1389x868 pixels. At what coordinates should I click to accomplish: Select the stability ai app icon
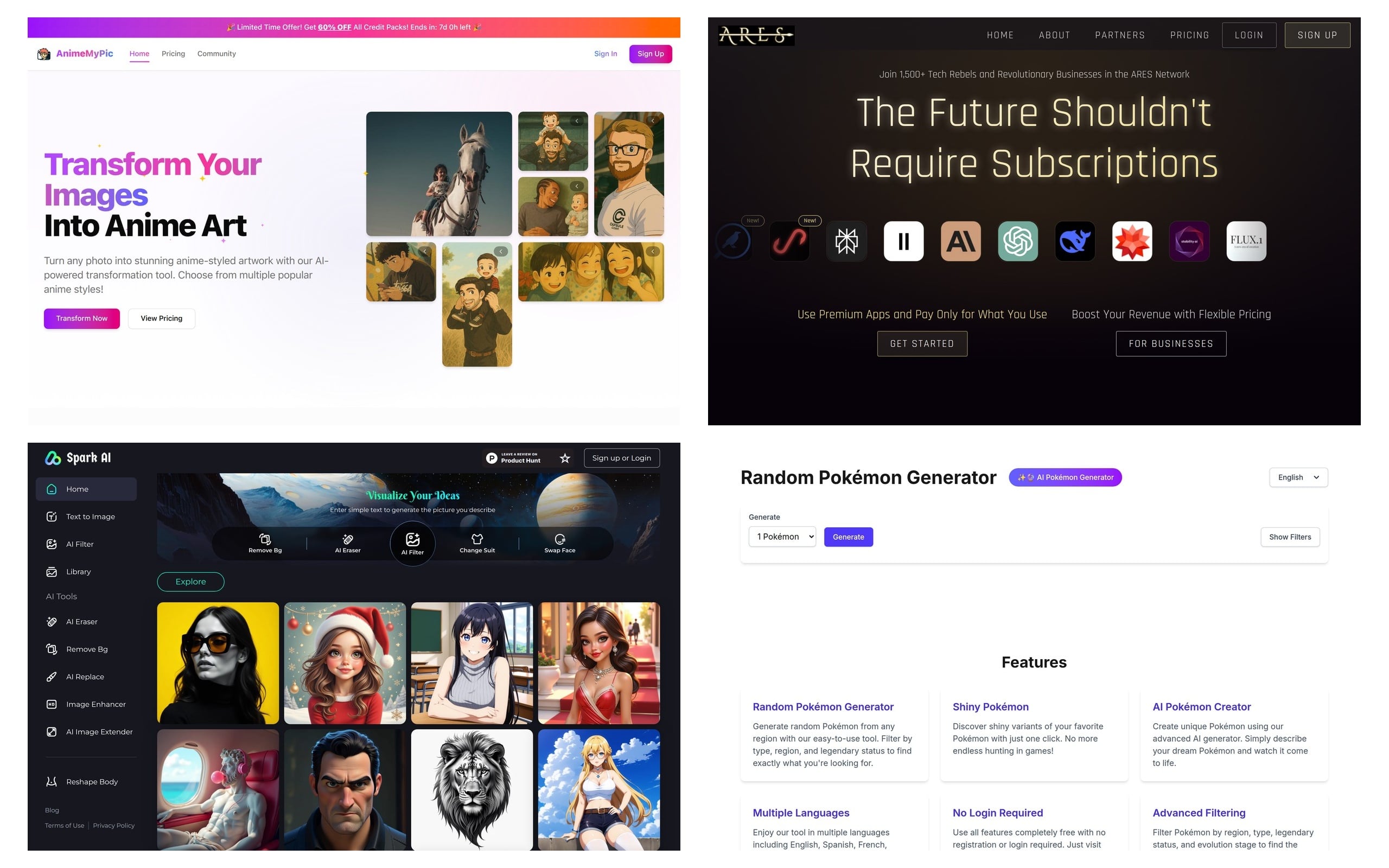tap(1189, 241)
